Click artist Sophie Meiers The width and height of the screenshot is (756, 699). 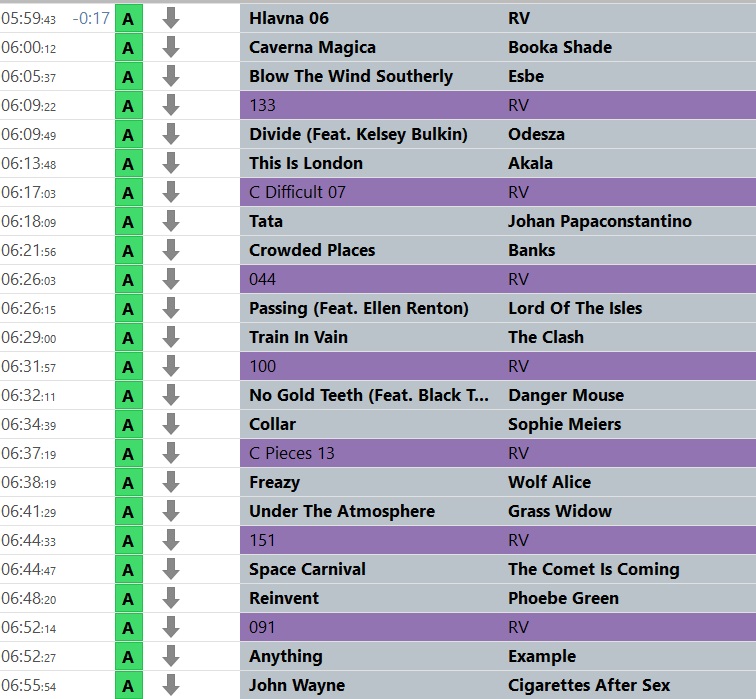tap(565, 424)
